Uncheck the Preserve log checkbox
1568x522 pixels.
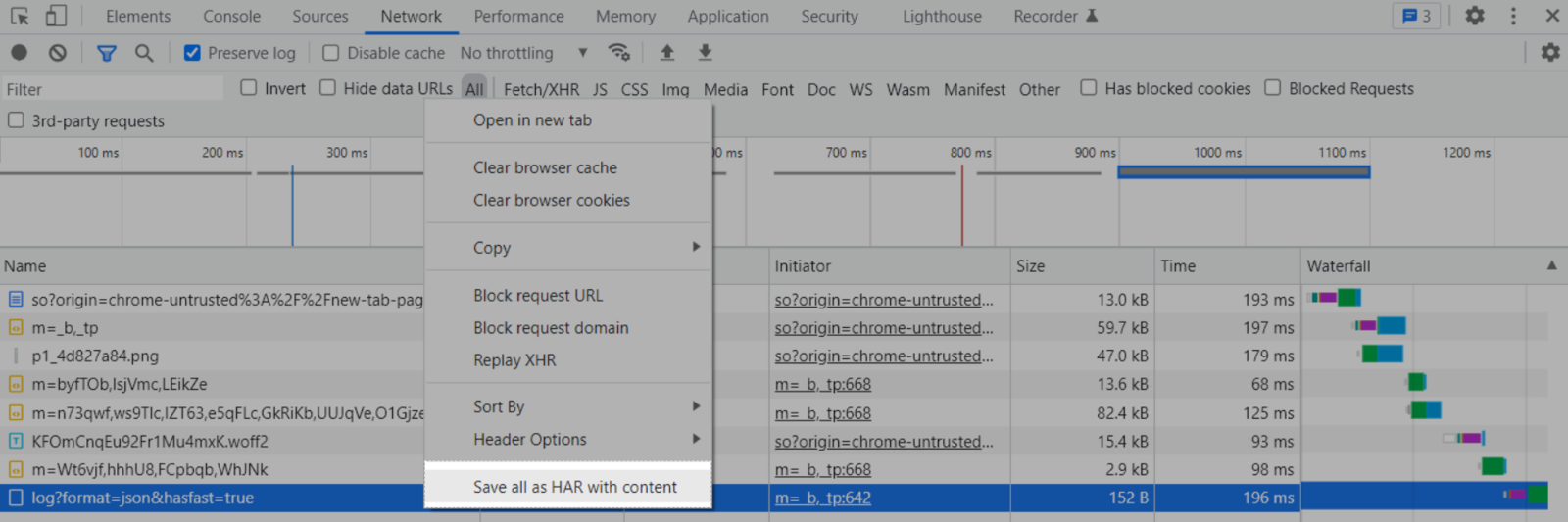tap(193, 53)
